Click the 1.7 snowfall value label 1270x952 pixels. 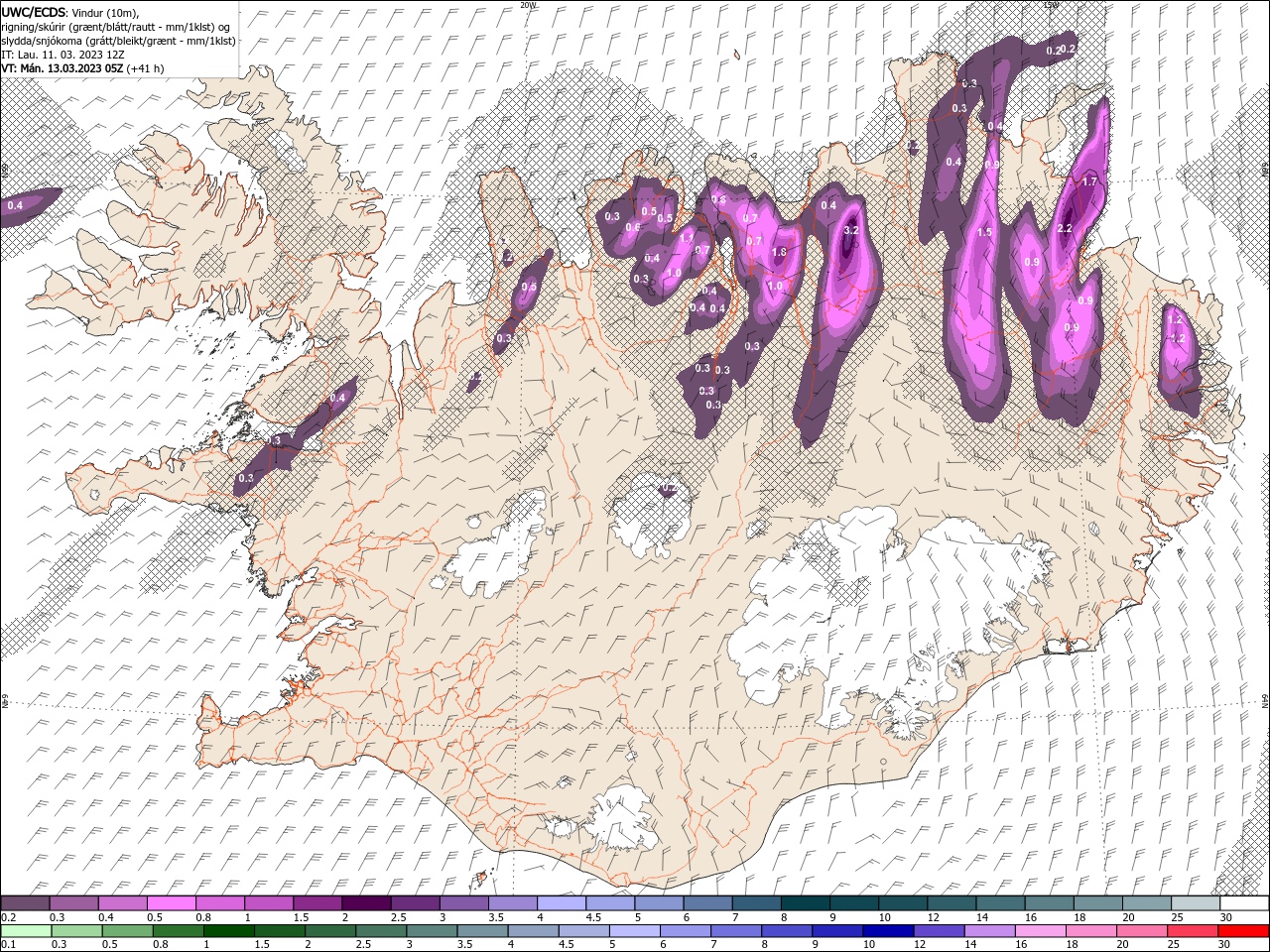coord(1089,181)
